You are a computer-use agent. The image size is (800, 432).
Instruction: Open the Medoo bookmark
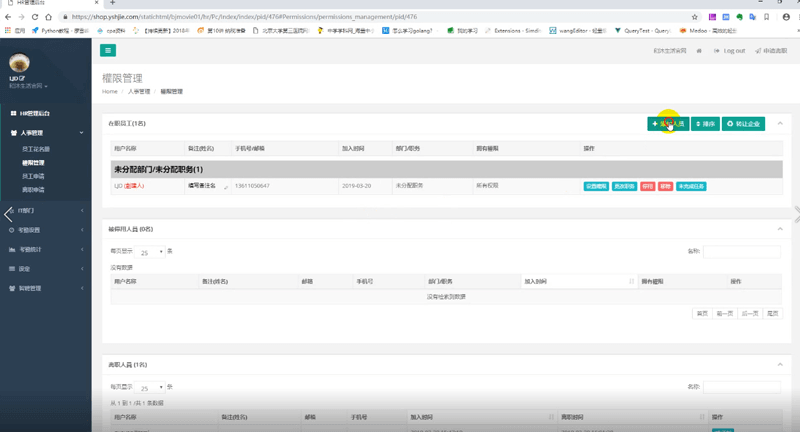click(x=708, y=31)
